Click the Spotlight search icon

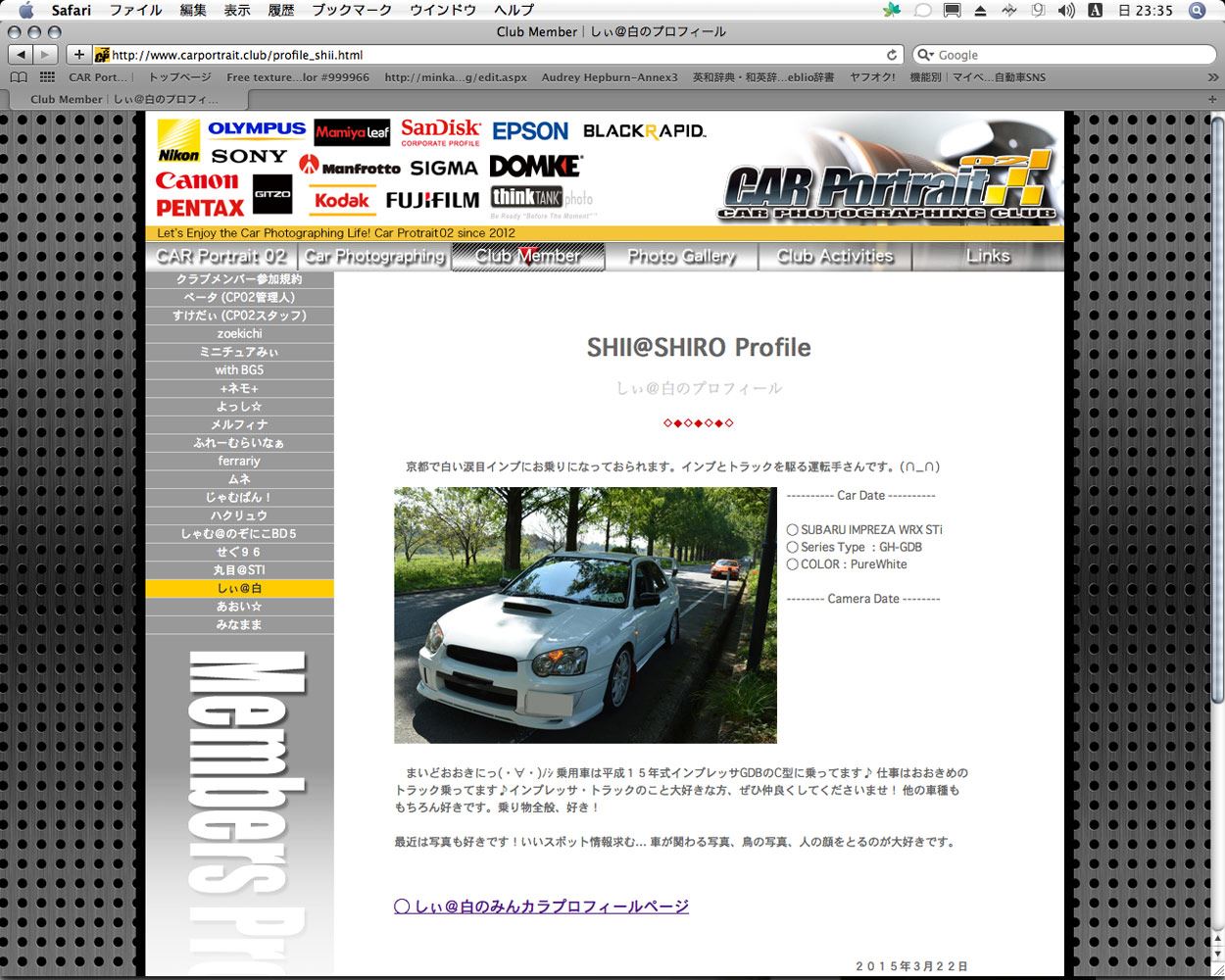pyautogui.click(x=1197, y=10)
